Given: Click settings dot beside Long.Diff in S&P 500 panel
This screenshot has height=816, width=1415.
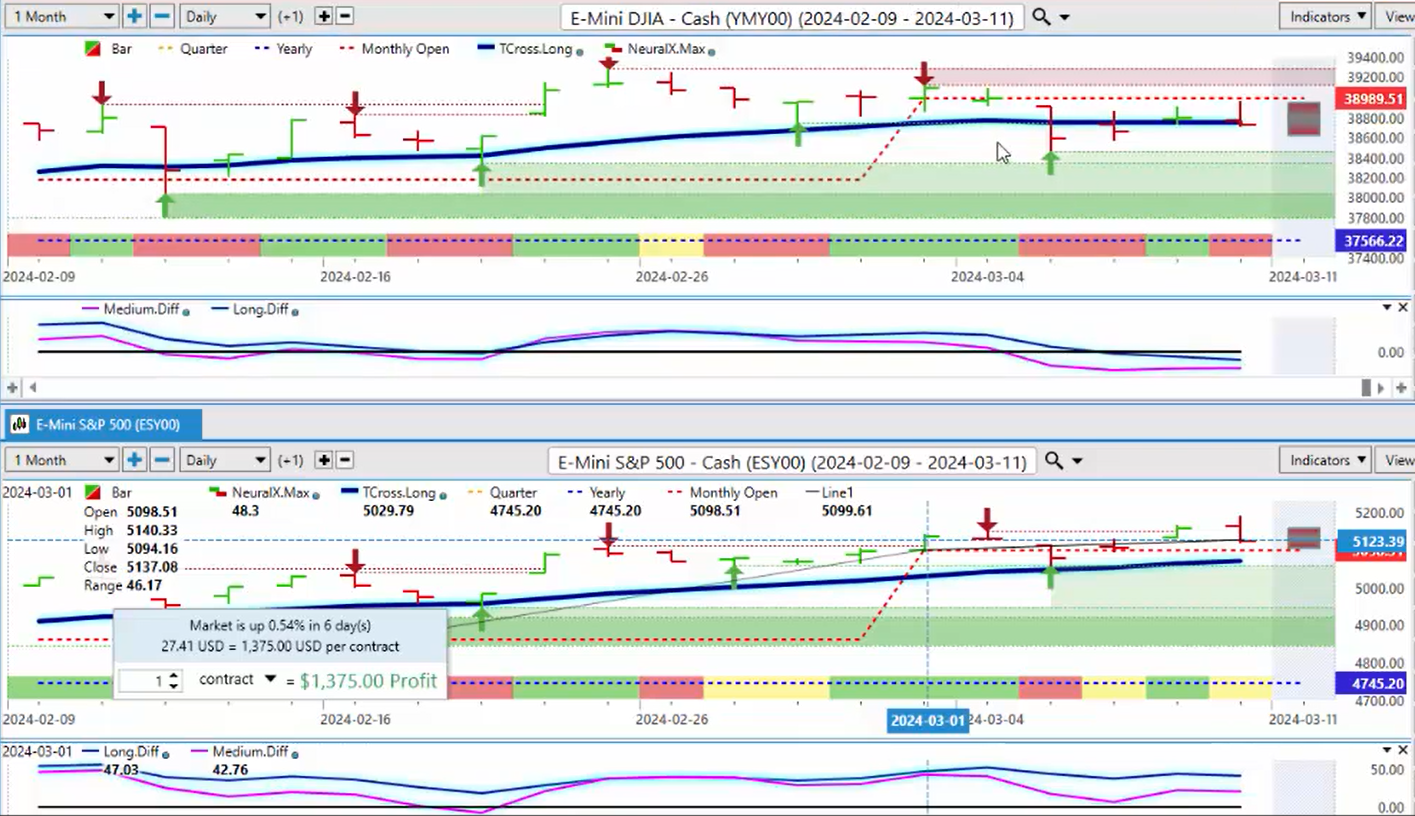Looking at the screenshot, I should coord(165,754).
